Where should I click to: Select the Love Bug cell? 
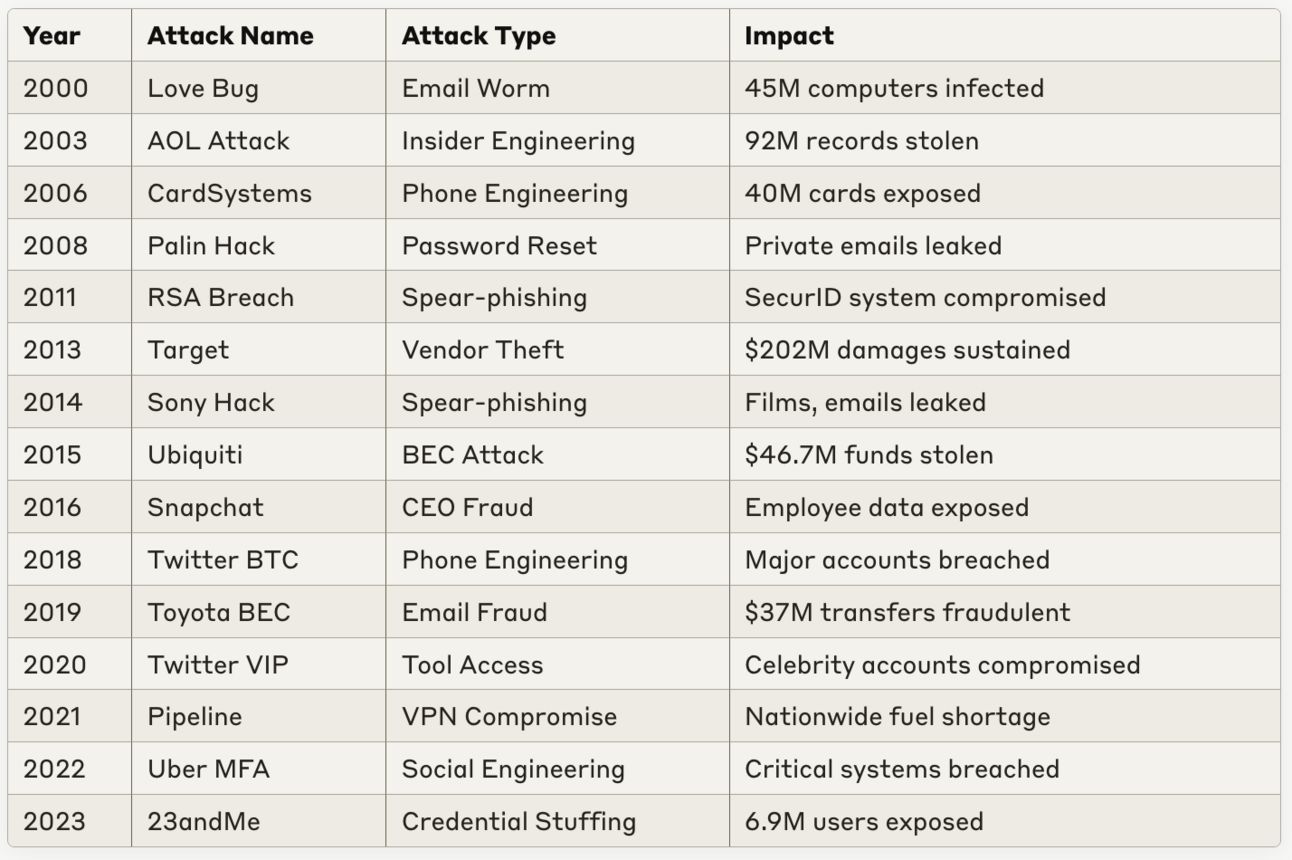point(258,88)
